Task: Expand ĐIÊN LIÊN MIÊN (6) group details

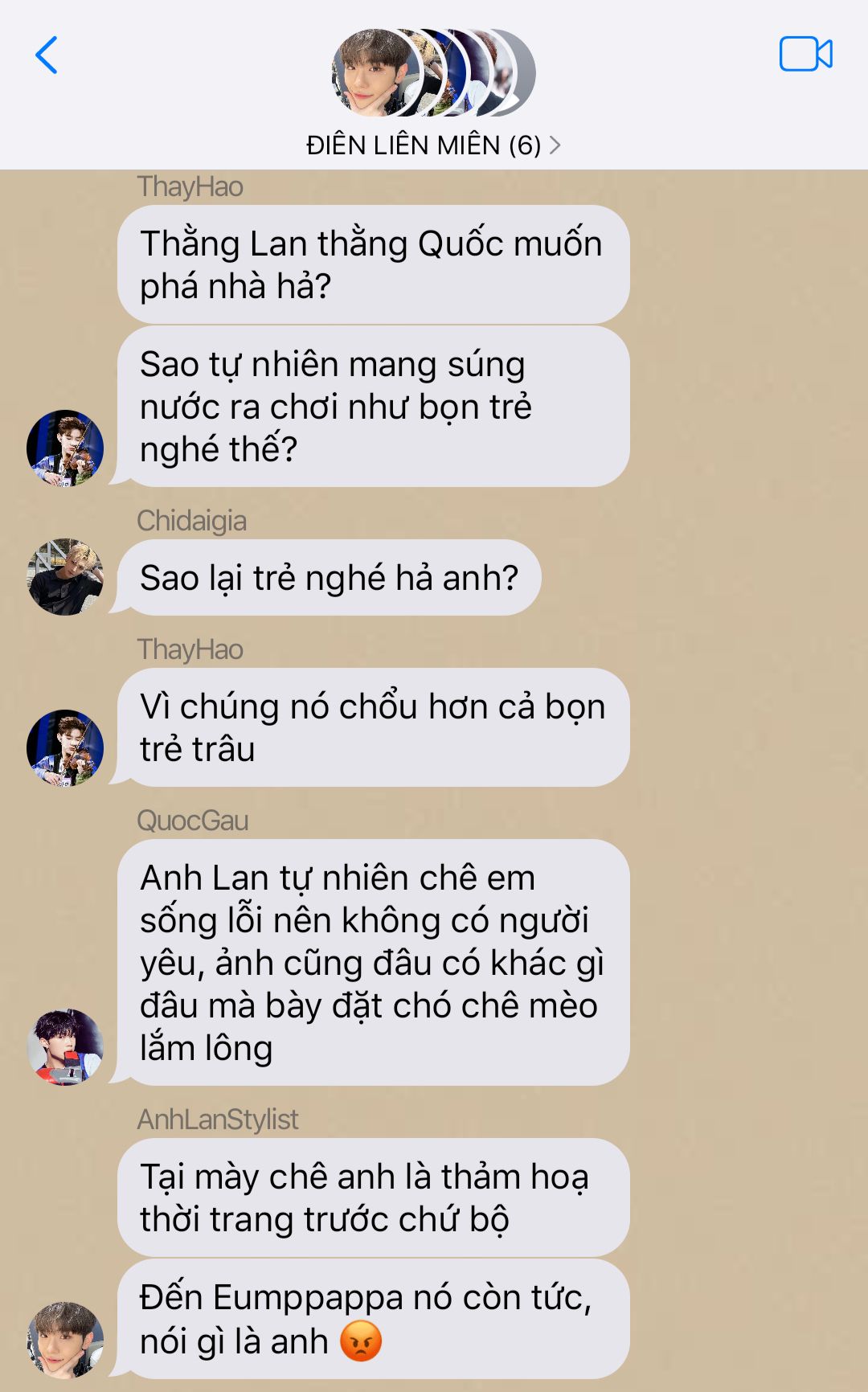Action: point(433,145)
